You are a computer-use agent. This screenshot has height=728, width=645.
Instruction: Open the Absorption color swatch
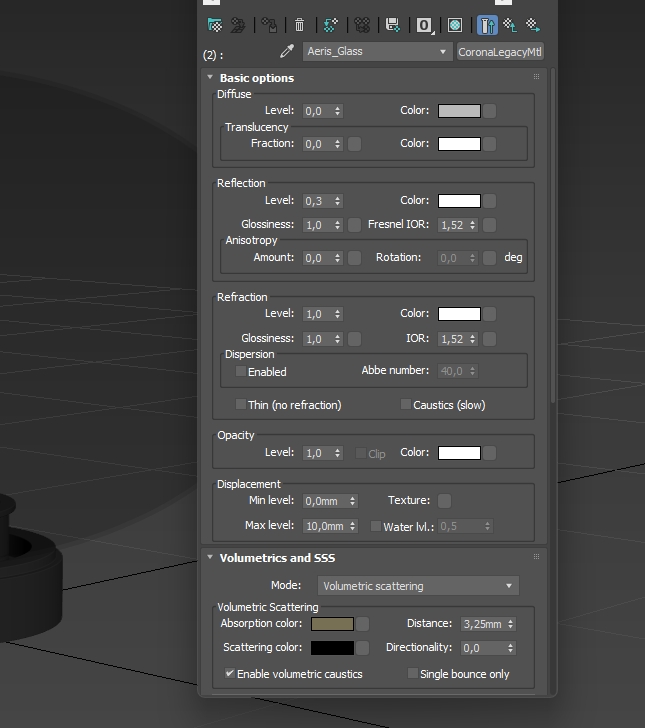click(x=332, y=624)
